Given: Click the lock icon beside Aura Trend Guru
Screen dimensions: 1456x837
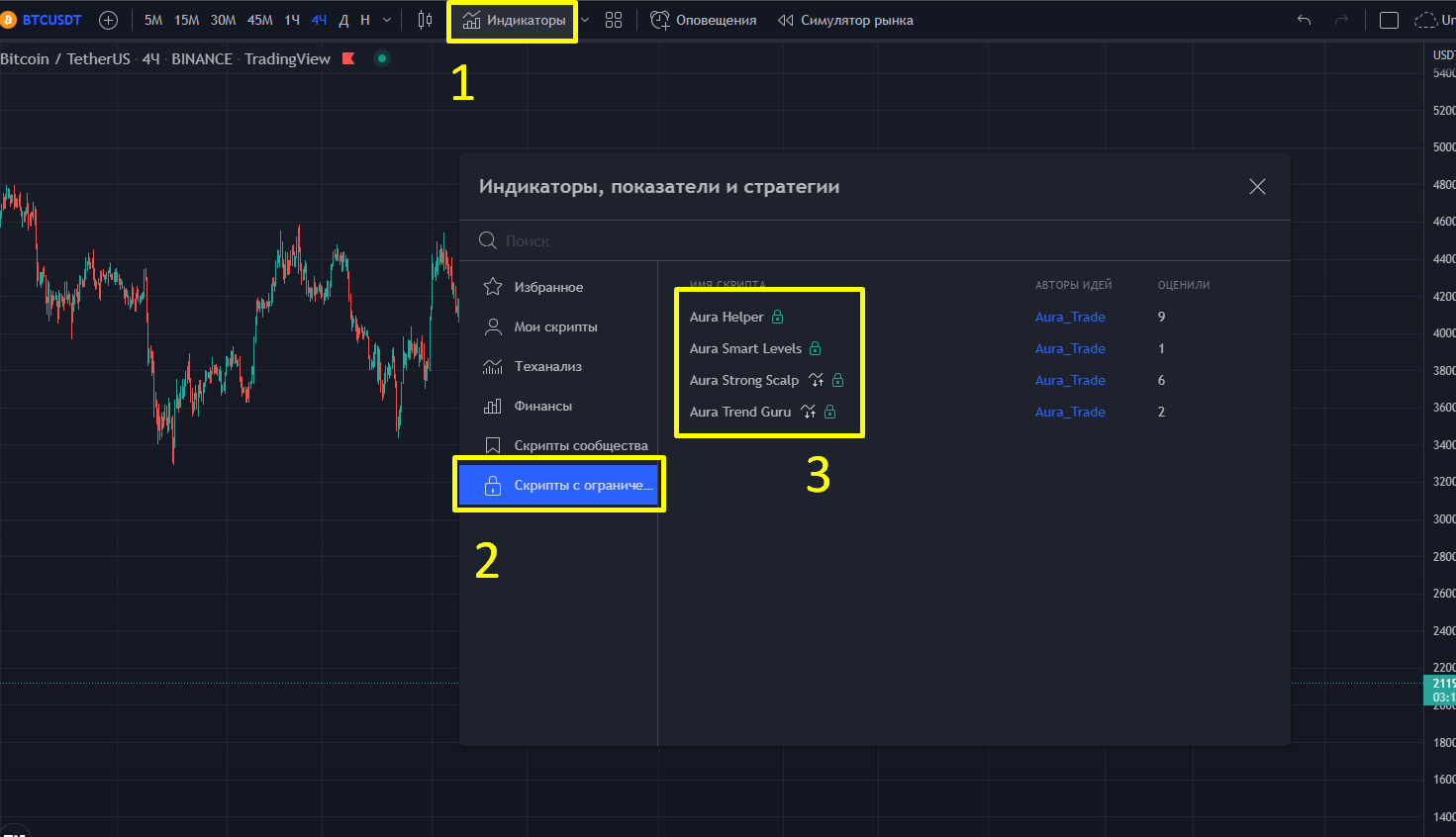Looking at the screenshot, I should click(x=829, y=412).
